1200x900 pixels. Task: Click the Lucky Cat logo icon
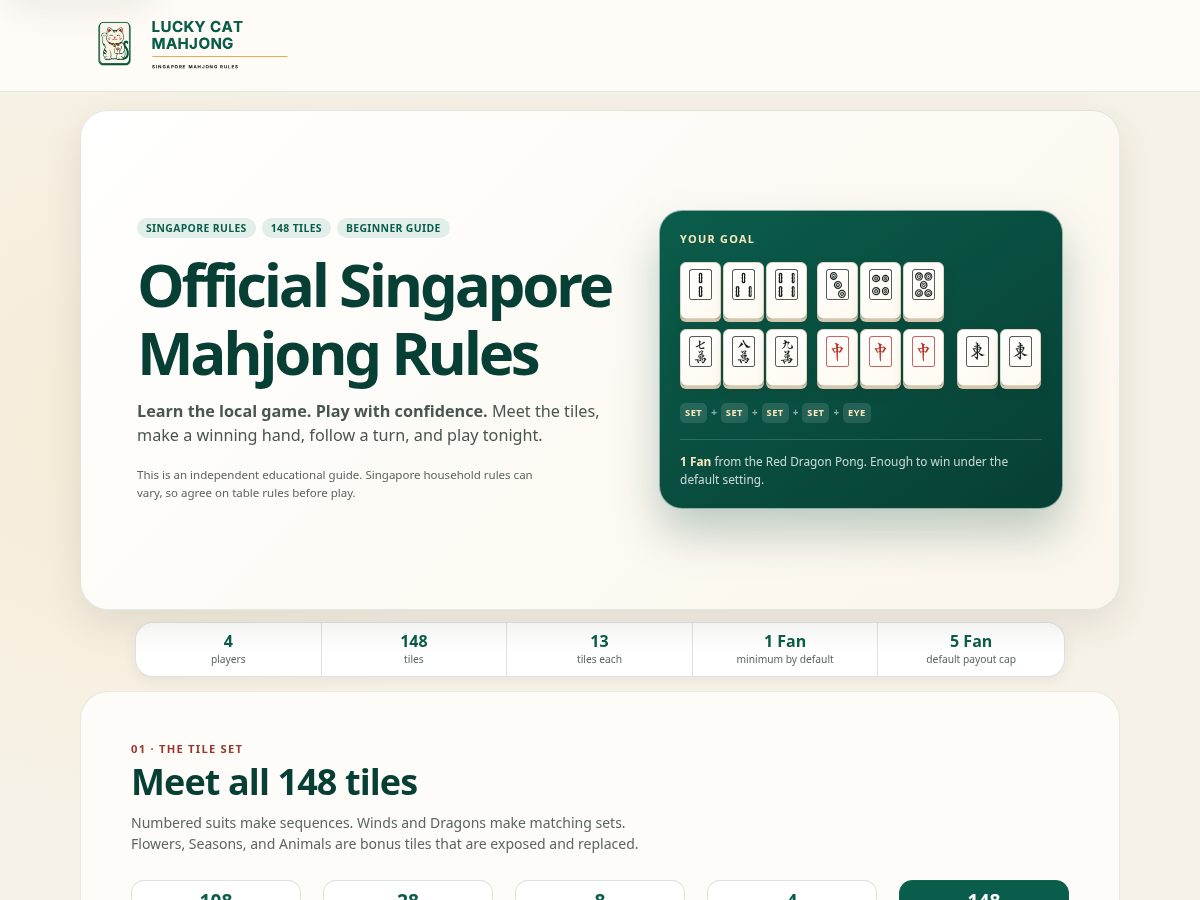(115, 44)
